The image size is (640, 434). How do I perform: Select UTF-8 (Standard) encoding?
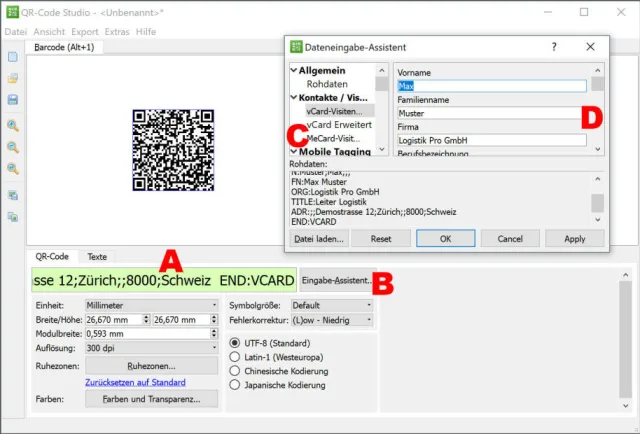(x=236, y=343)
